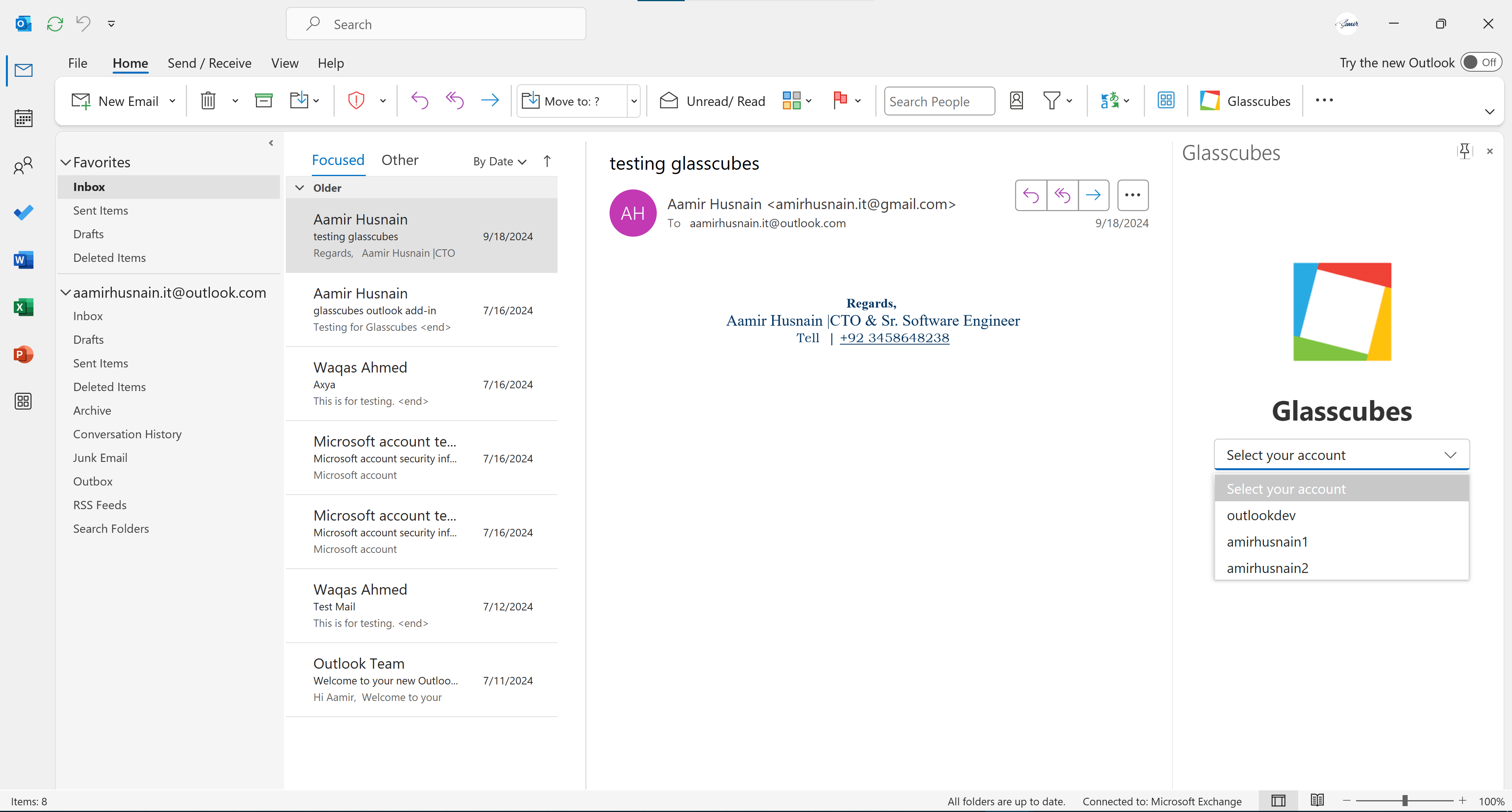
Task: Adjust the zoom slider in the status bar
Action: [1405, 800]
